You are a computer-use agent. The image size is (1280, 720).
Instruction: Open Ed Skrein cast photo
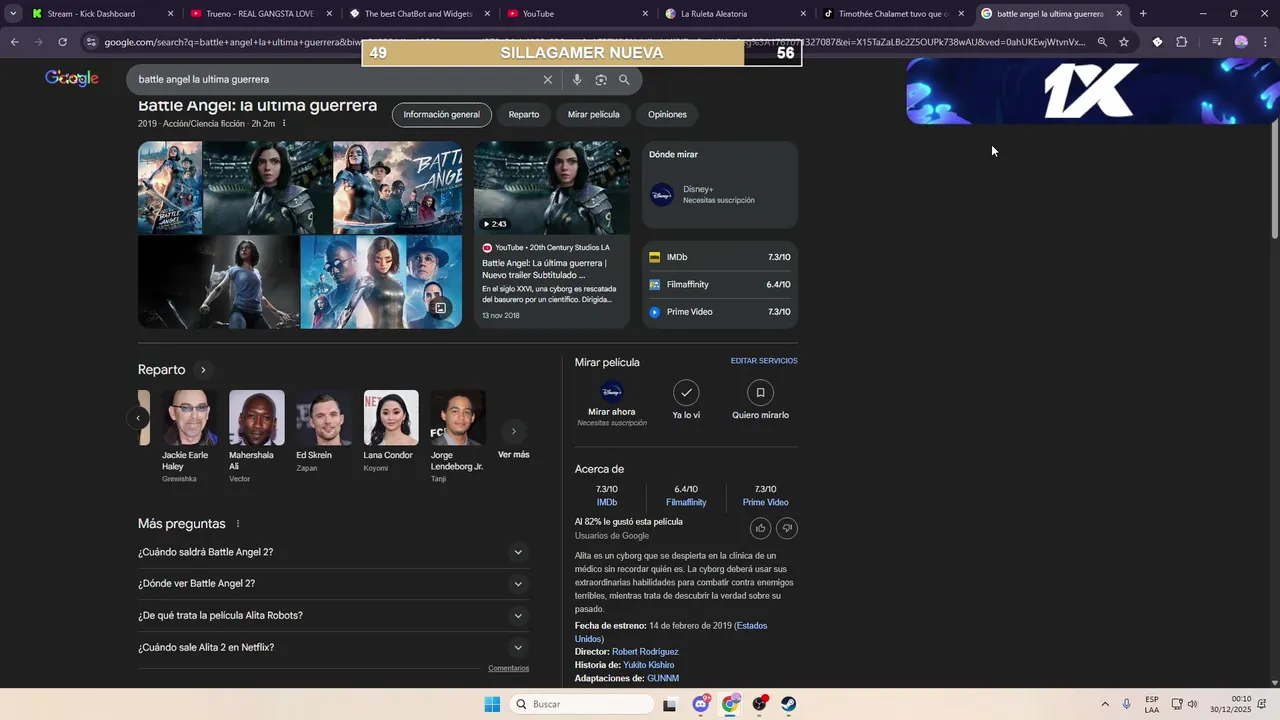click(x=324, y=418)
